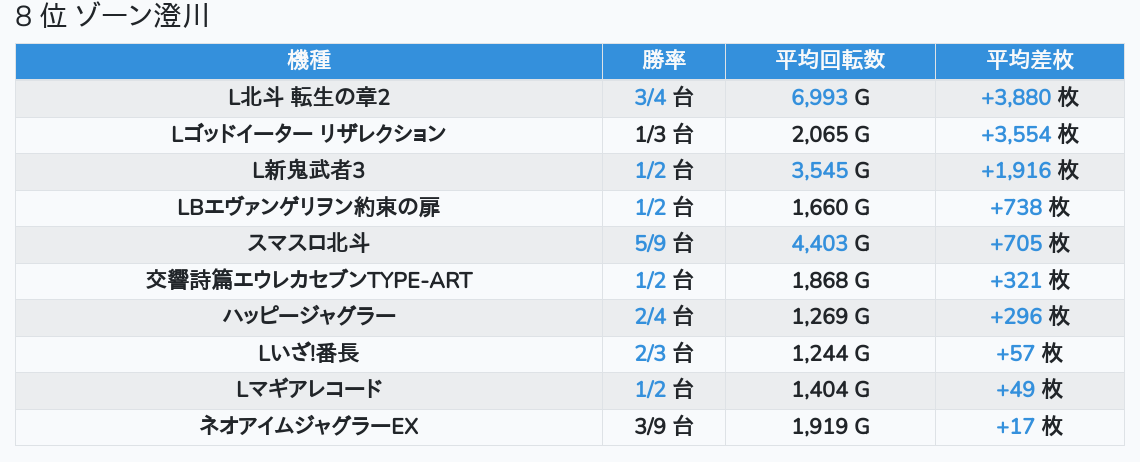Screen dimensions: 1140x462
Task: Click the Lいざ!番長 machine name
Action: 308,353
